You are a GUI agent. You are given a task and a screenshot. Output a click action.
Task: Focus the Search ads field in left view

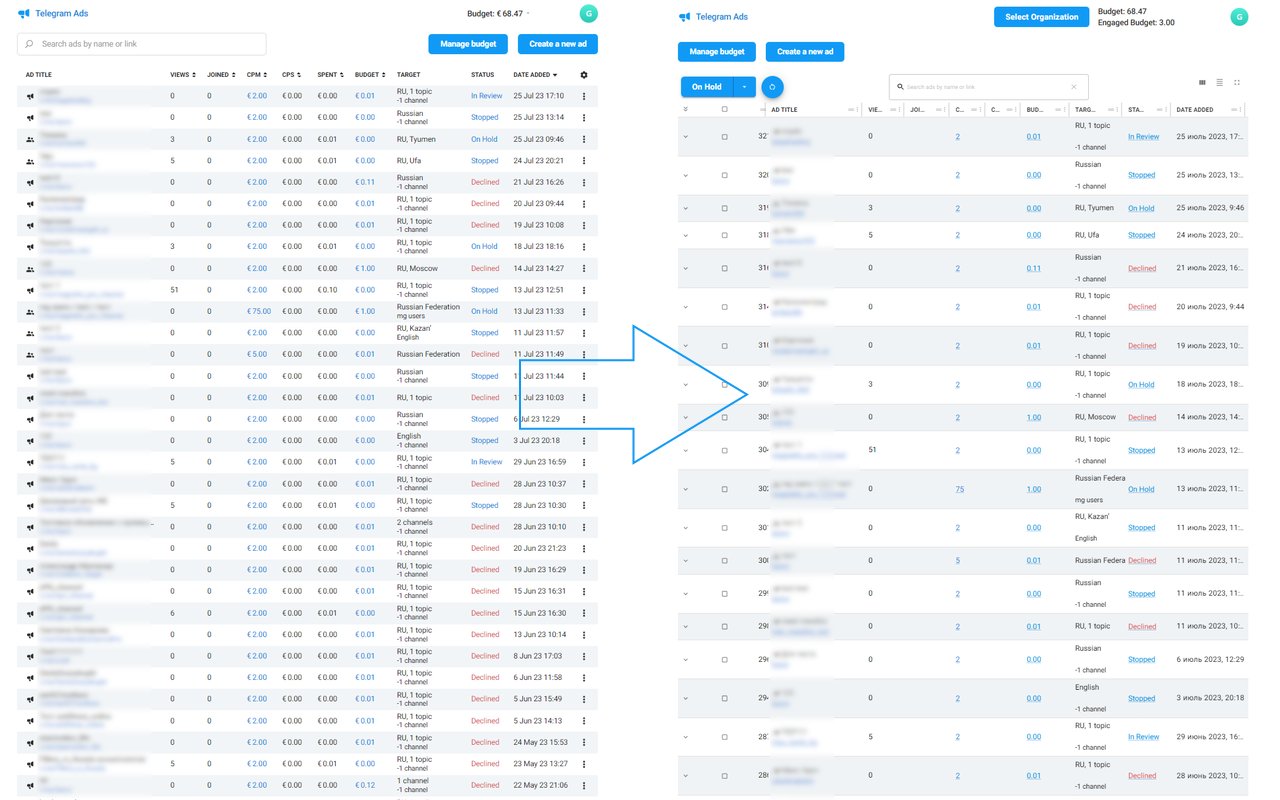[142, 44]
